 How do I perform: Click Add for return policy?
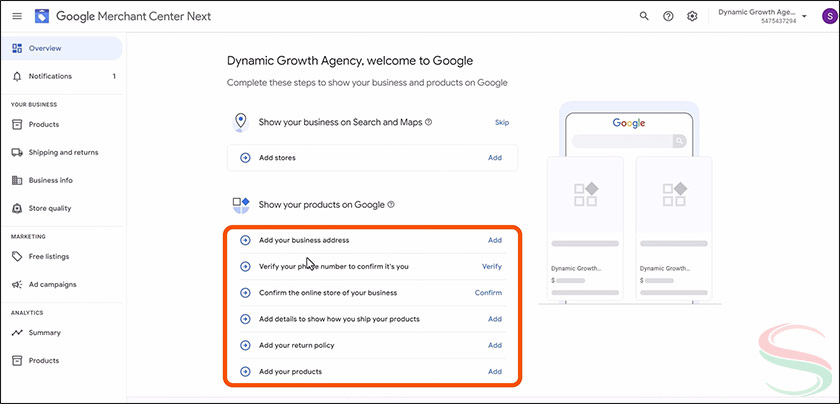[494, 345]
